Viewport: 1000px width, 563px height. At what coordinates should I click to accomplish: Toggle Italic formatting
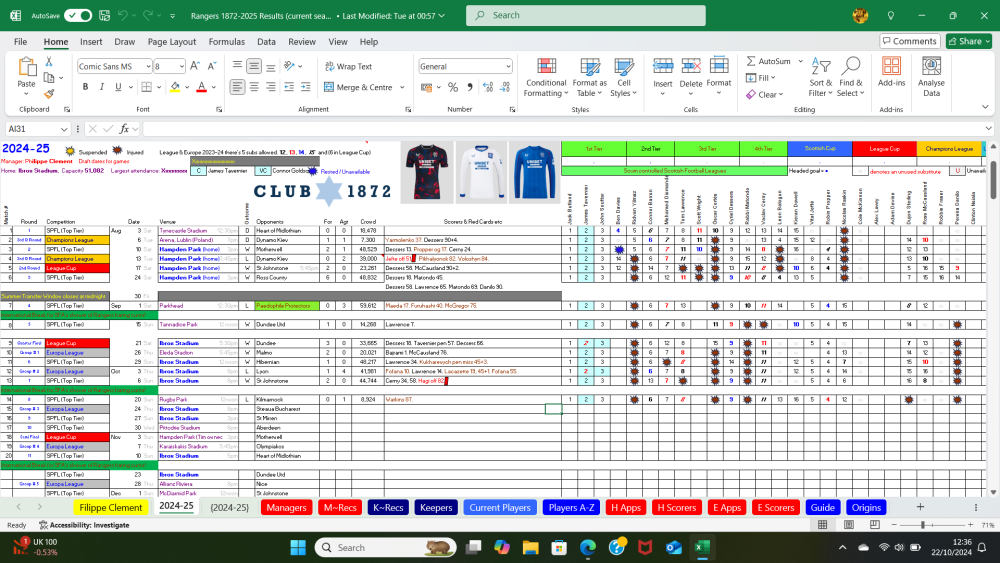(x=101, y=87)
